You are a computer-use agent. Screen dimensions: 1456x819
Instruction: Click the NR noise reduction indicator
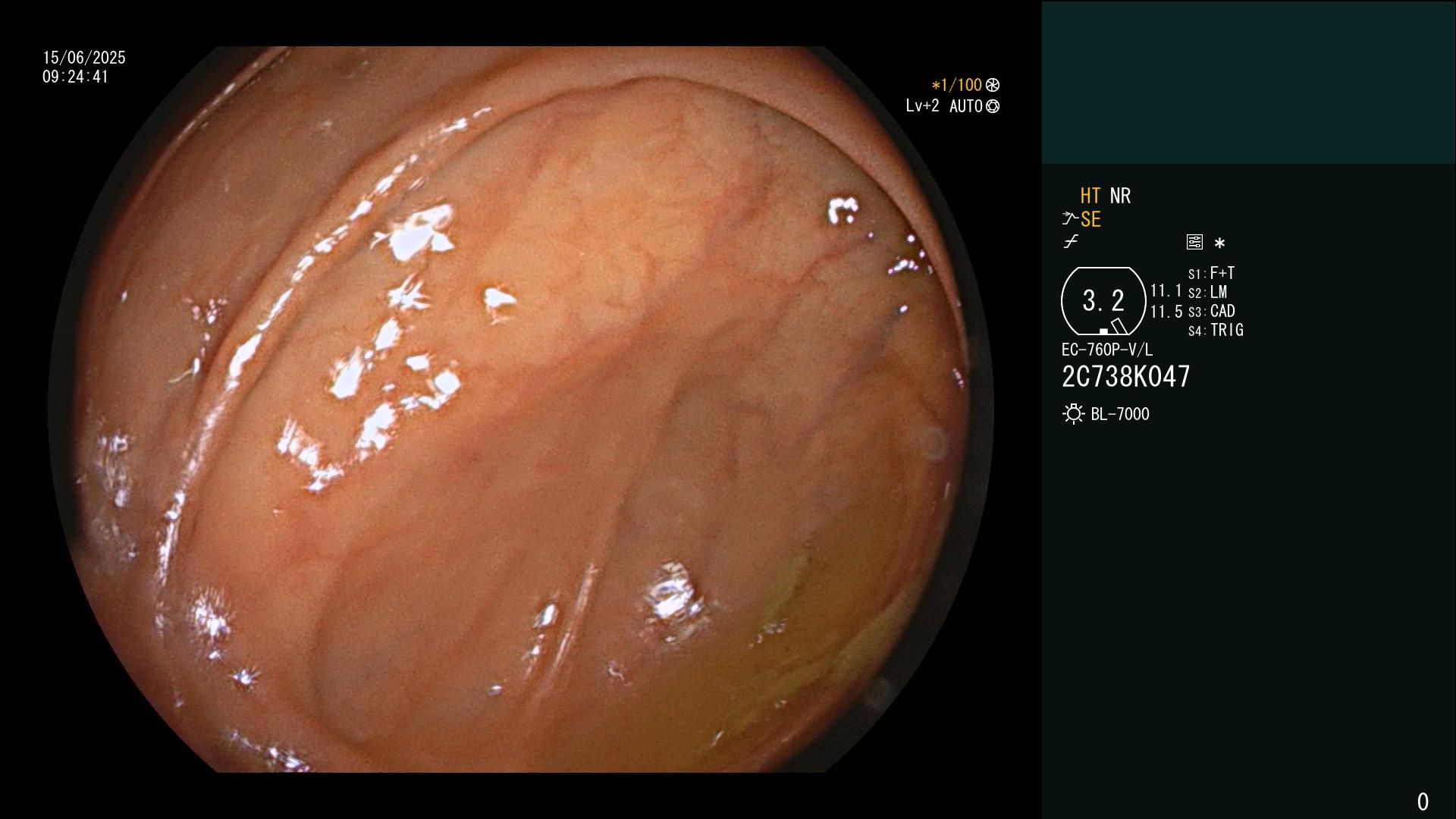1120,196
